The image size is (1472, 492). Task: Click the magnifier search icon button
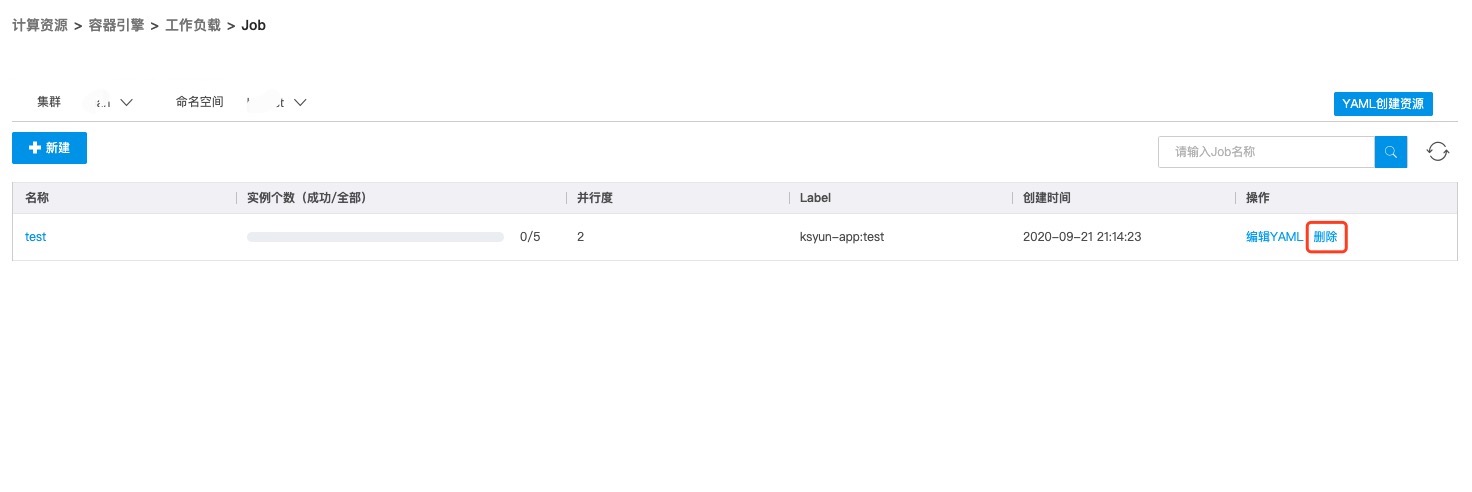coord(1391,152)
